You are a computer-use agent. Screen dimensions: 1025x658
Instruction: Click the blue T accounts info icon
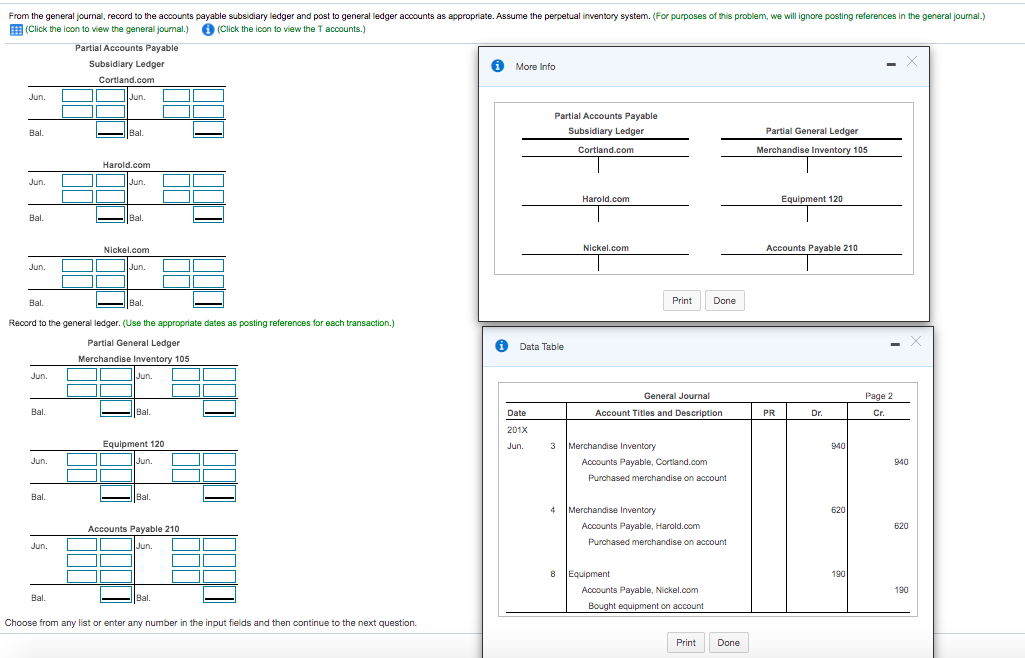point(208,29)
